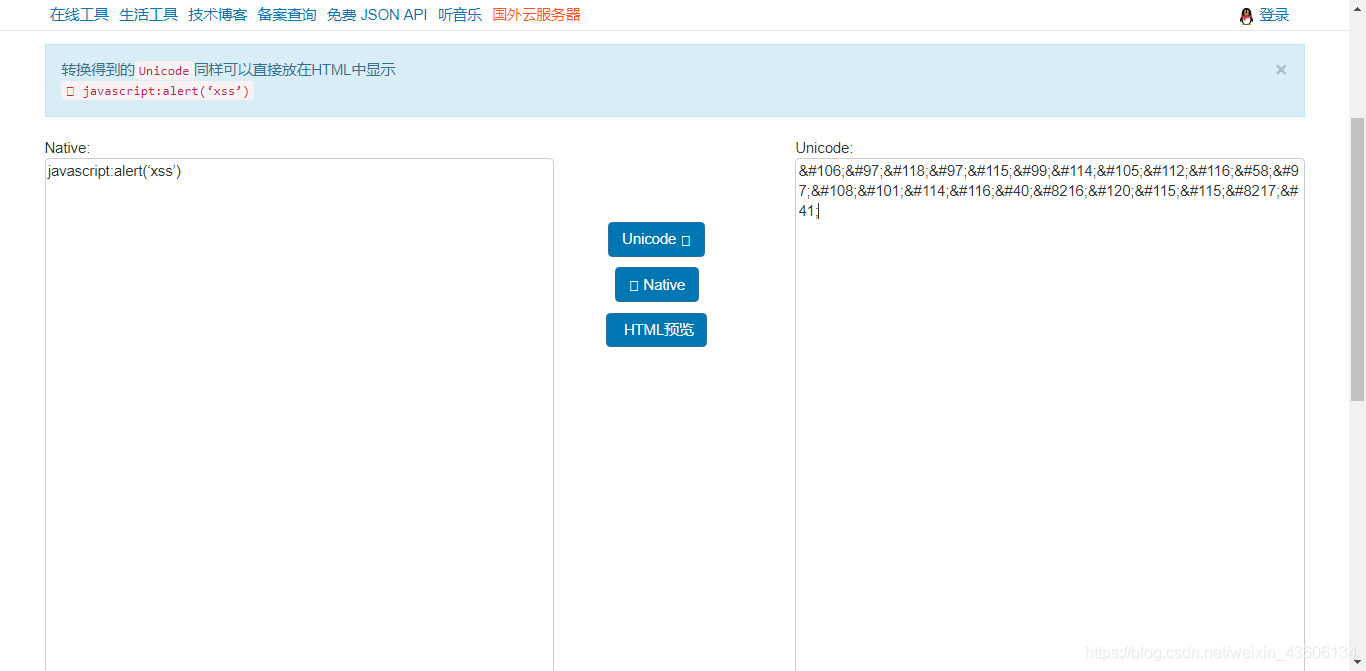
Task: Open 听音乐 link
Action: (460, 15)
